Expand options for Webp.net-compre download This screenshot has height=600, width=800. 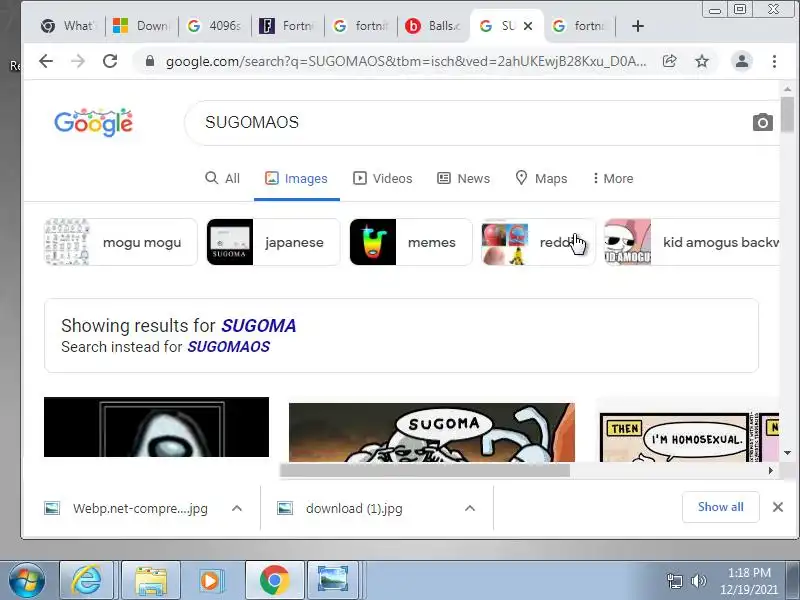pyautogui.click(x=237, y=508)
